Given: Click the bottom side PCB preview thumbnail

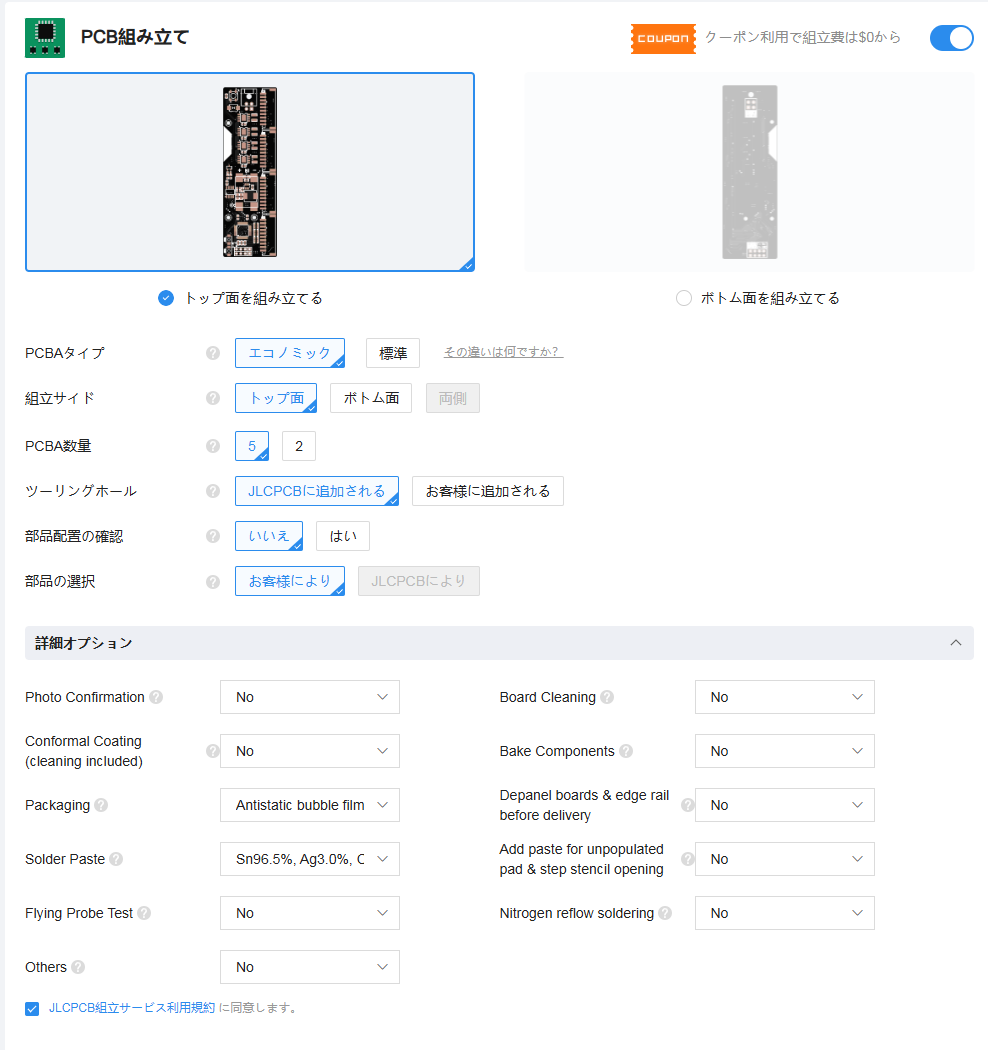Looking at the screenshot, I should 750,172.
